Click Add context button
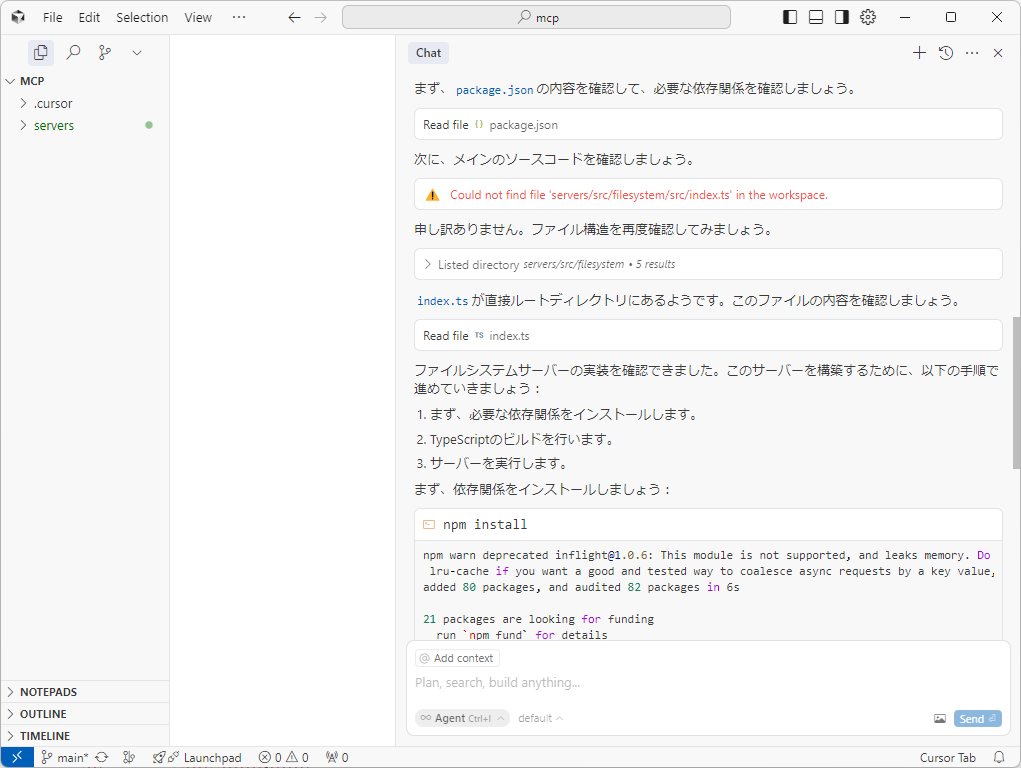This screenshot has height=768, width=1021. click(457, 658)
